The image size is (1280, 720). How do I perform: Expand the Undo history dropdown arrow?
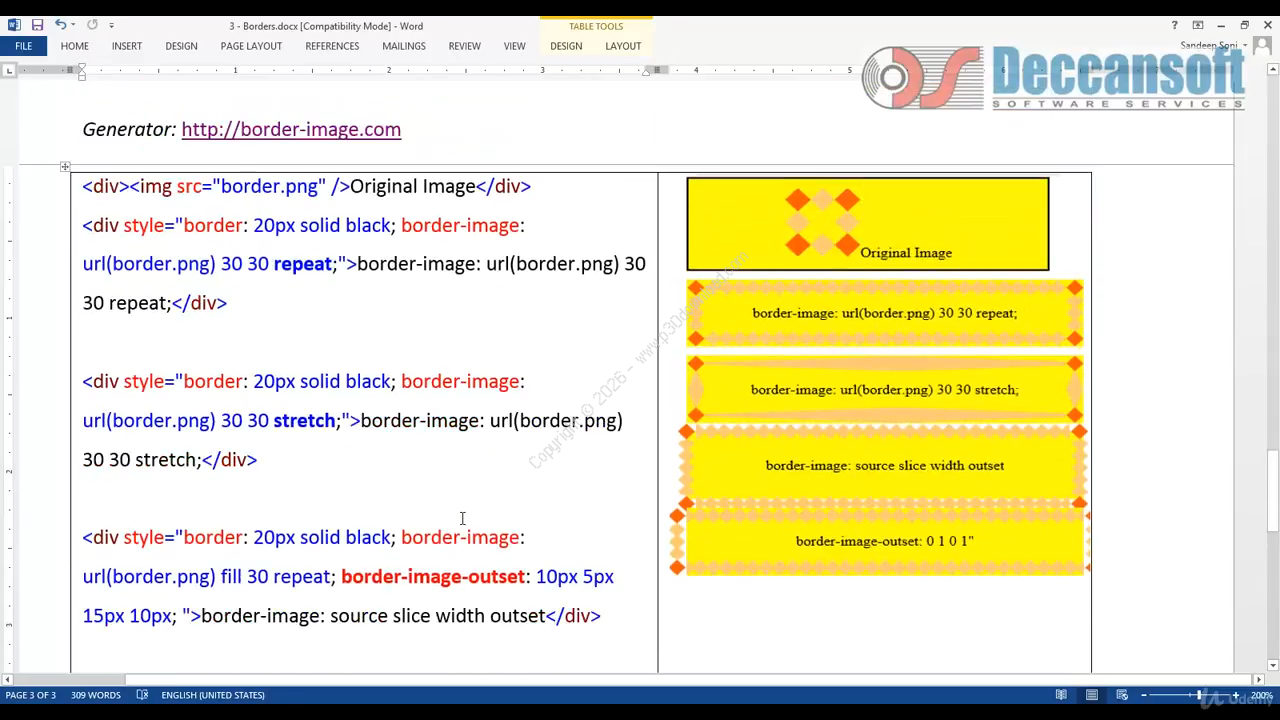[x=75, y=25]
